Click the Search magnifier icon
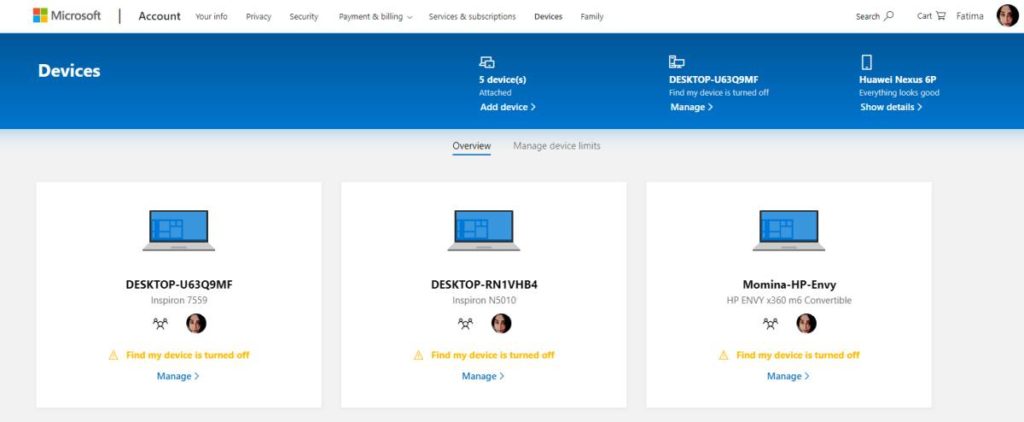The height and width of the screenshot is (422, 1024). (889, 16)
